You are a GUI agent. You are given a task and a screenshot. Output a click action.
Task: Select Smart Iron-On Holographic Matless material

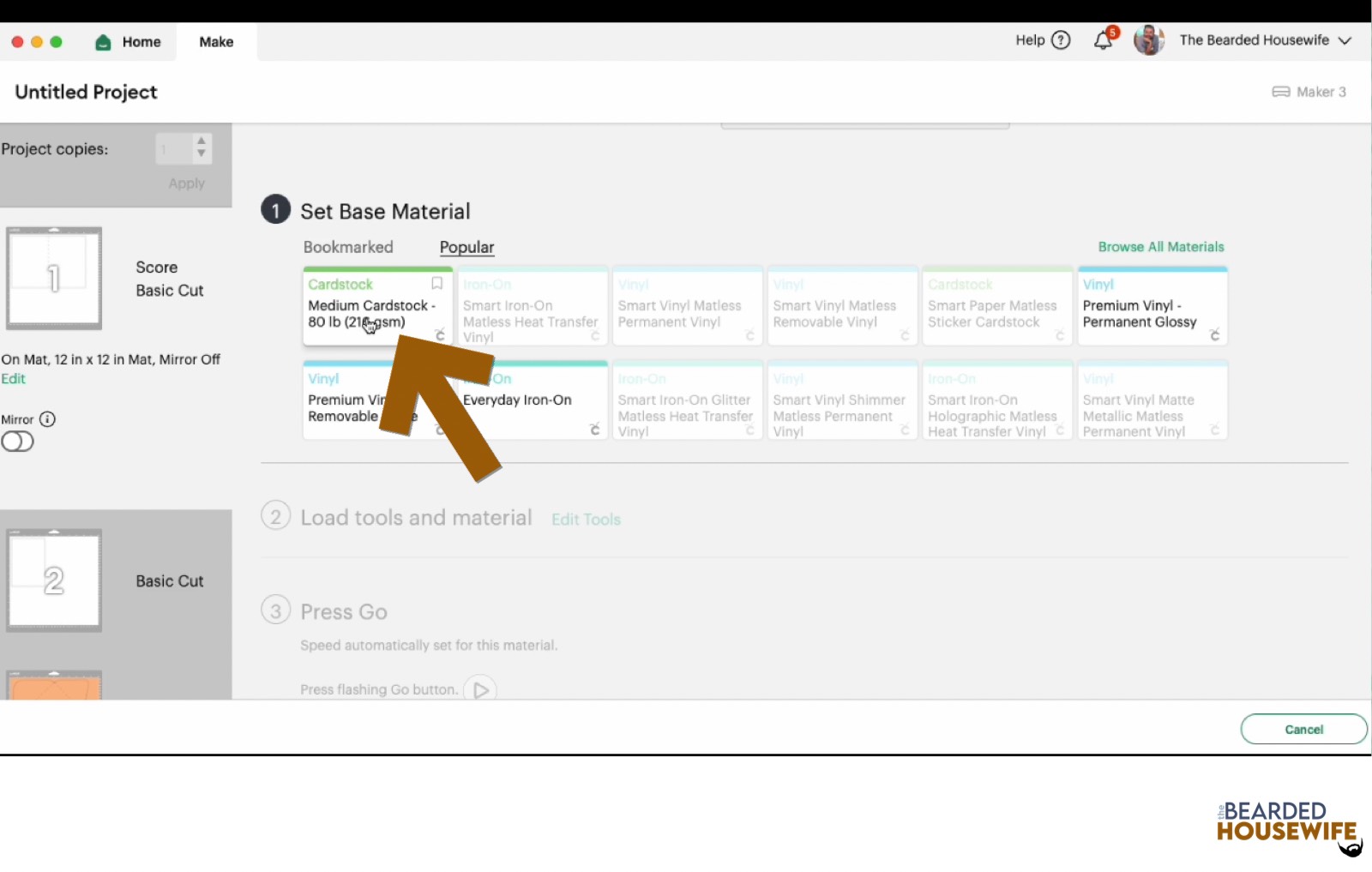[997, 400]
